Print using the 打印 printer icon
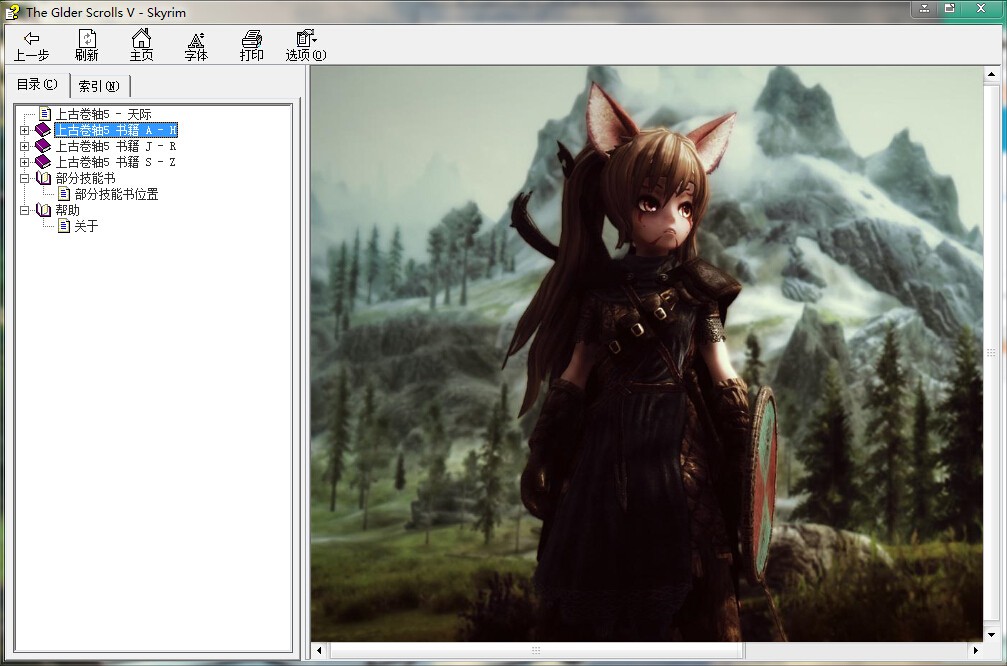The height and width of the screenshot is (666, 1007). tap(251, 45)
